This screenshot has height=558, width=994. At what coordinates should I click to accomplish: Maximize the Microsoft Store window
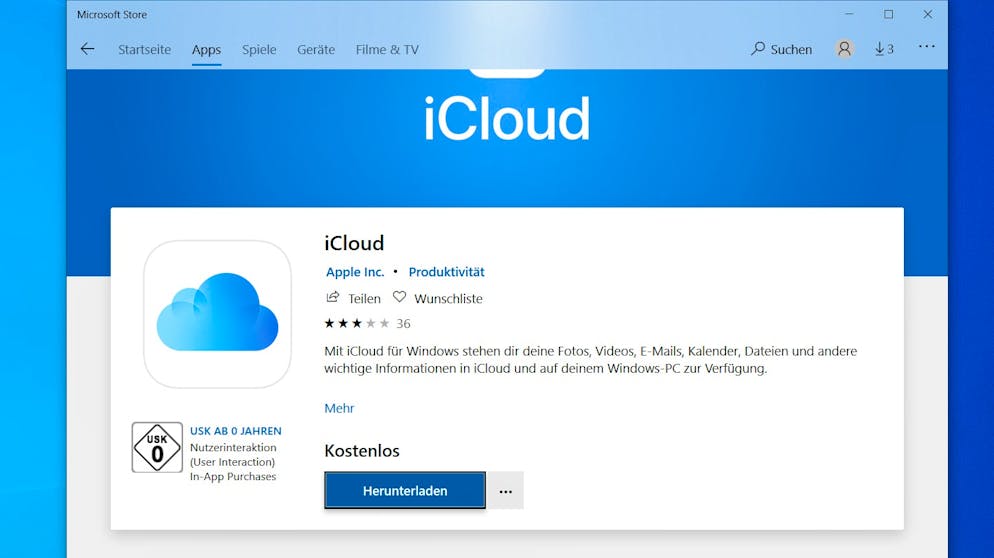[889, 14]
